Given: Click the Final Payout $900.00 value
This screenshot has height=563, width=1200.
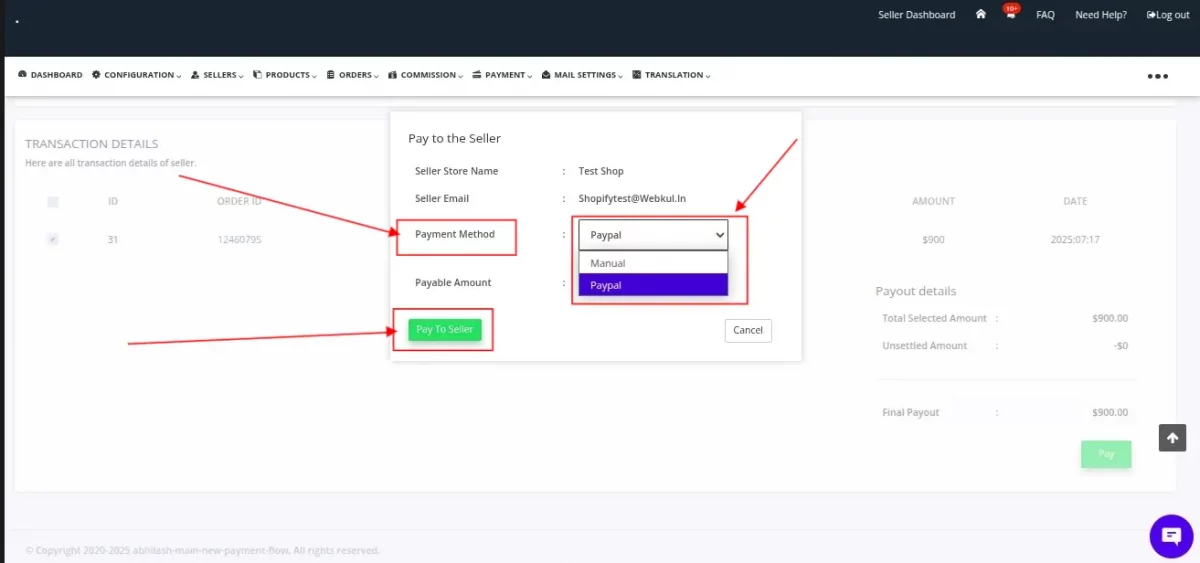Looking at the screenshot, I should click(x=1110, y=412).
